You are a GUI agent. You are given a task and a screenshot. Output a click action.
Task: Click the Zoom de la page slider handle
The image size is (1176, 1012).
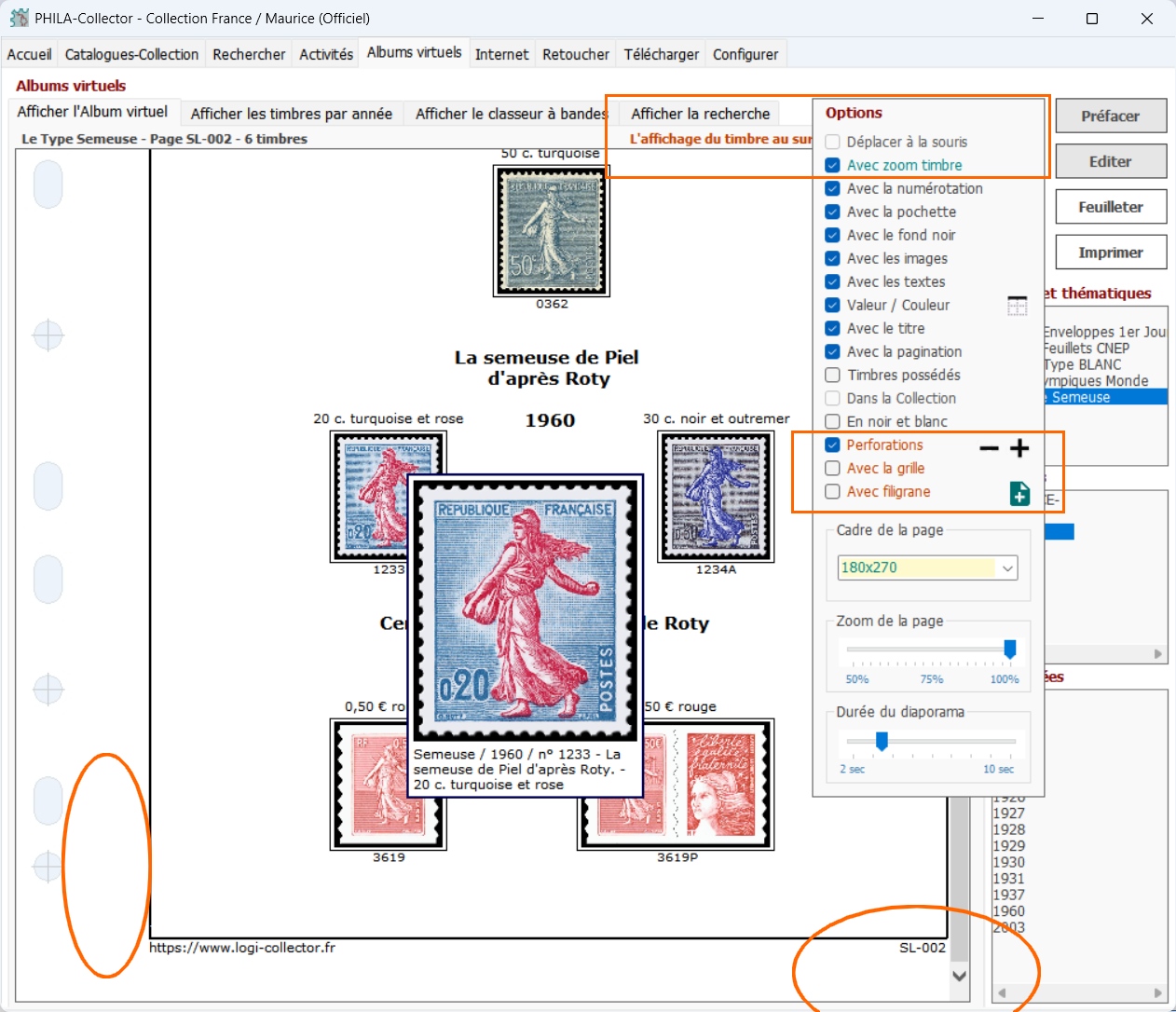pyautogui.click(x=1009, y=650)
